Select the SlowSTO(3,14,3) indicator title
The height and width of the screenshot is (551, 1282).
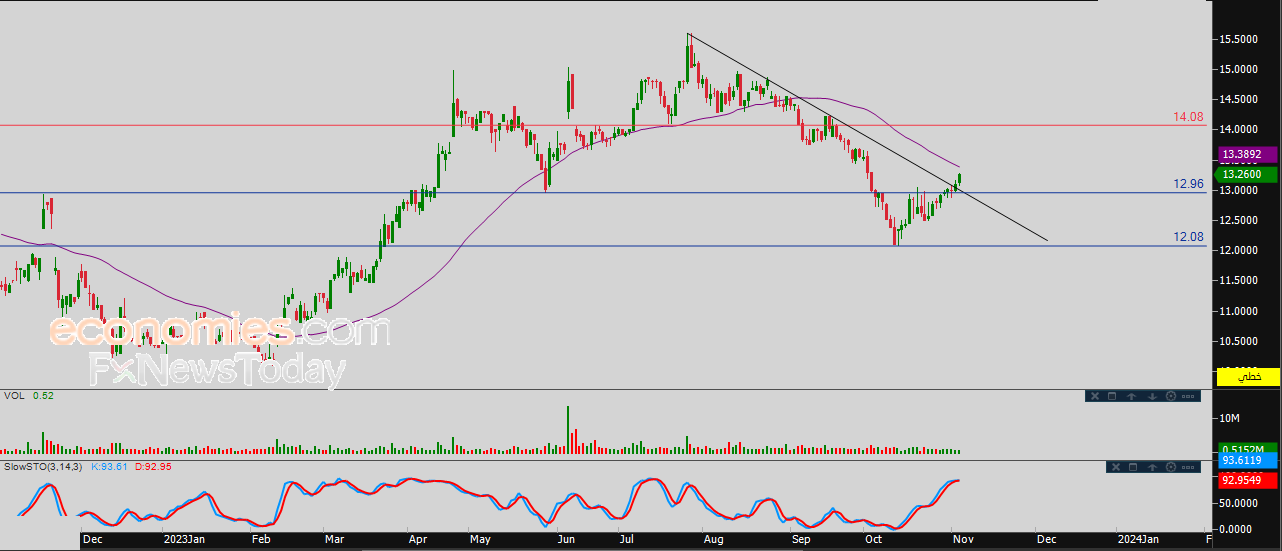click(x=45, y=467)
